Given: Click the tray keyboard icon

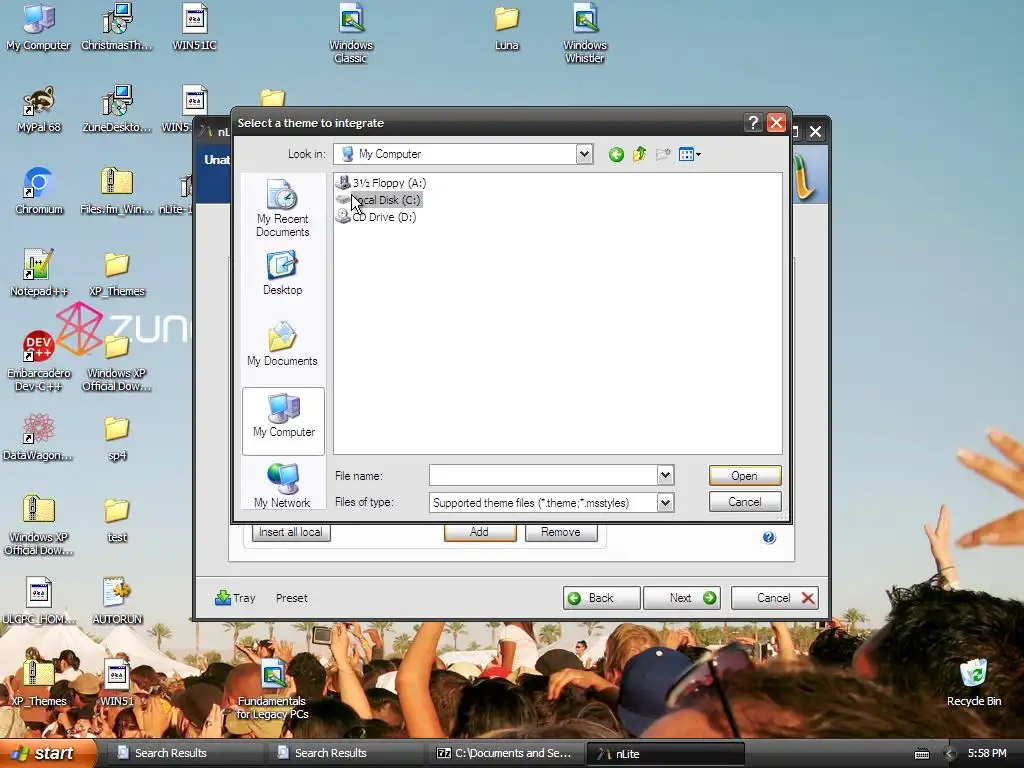Looking at the screenshot, I should coord(921,754).
